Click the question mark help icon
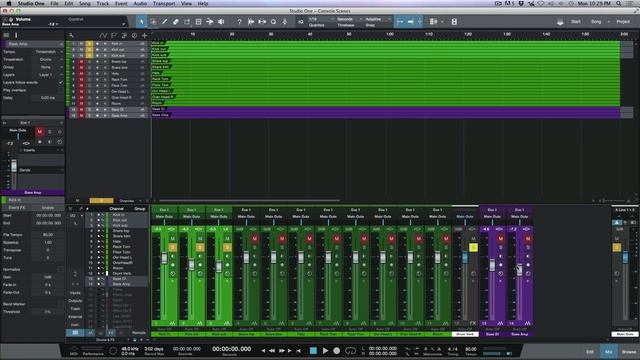The height and width of the screenshot is (360, 640). [239, 22]
